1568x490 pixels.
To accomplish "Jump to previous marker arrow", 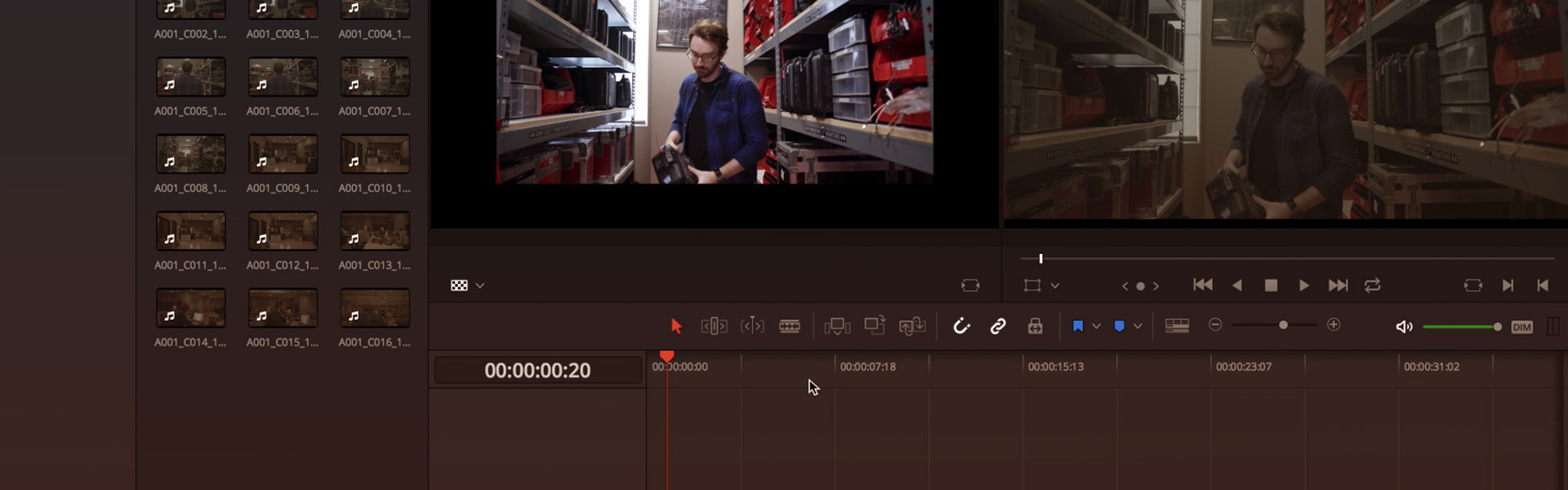I will pyautogui.click(x=1125, y=286).
